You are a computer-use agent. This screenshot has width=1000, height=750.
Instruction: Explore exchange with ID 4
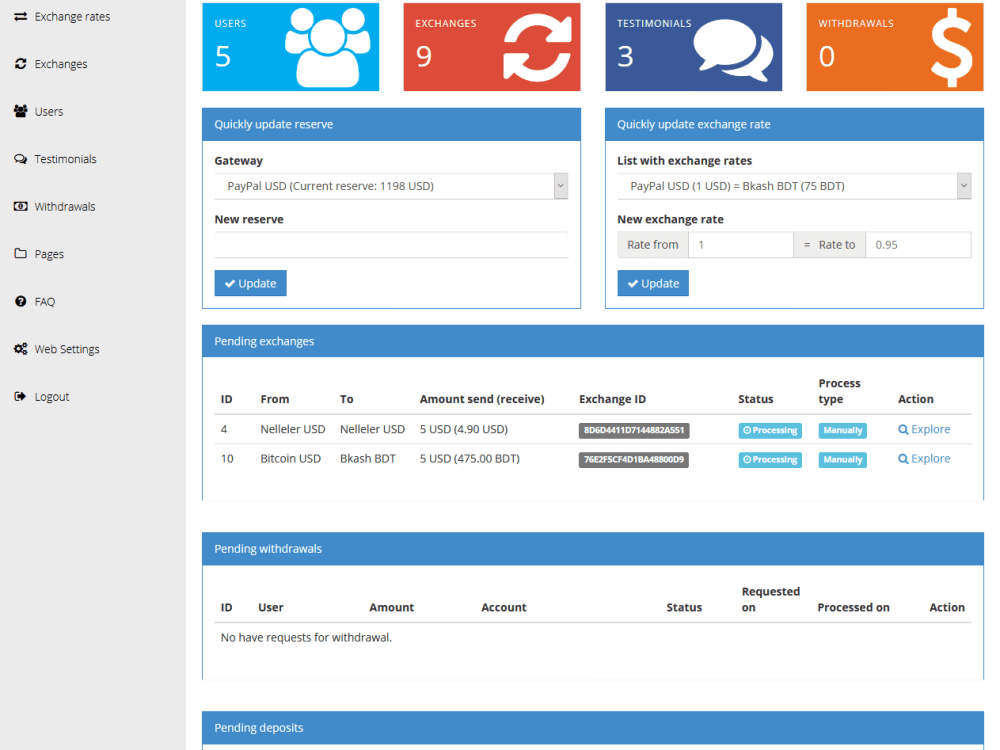point(924,430)
